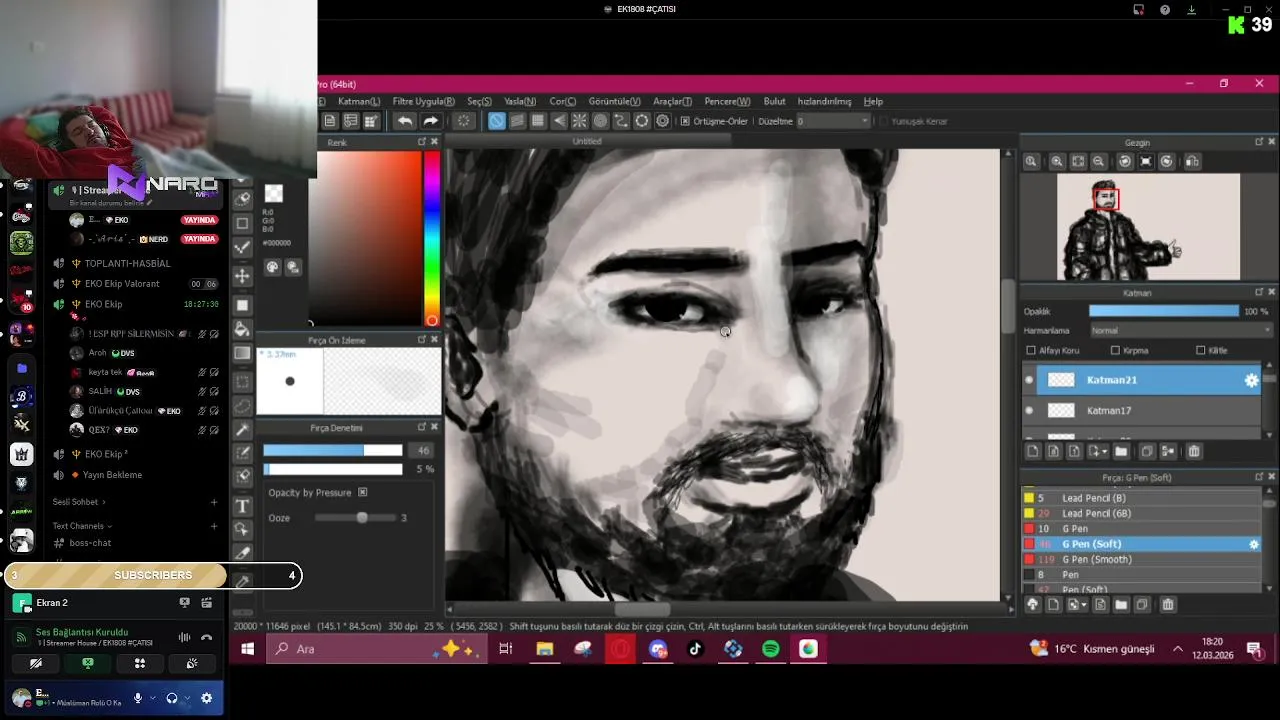Image resolution: width=1280 pixels, height=720 pixels.
Task: Open the Filtre Uygula(R) menu
Action: [x=423, y=101]
